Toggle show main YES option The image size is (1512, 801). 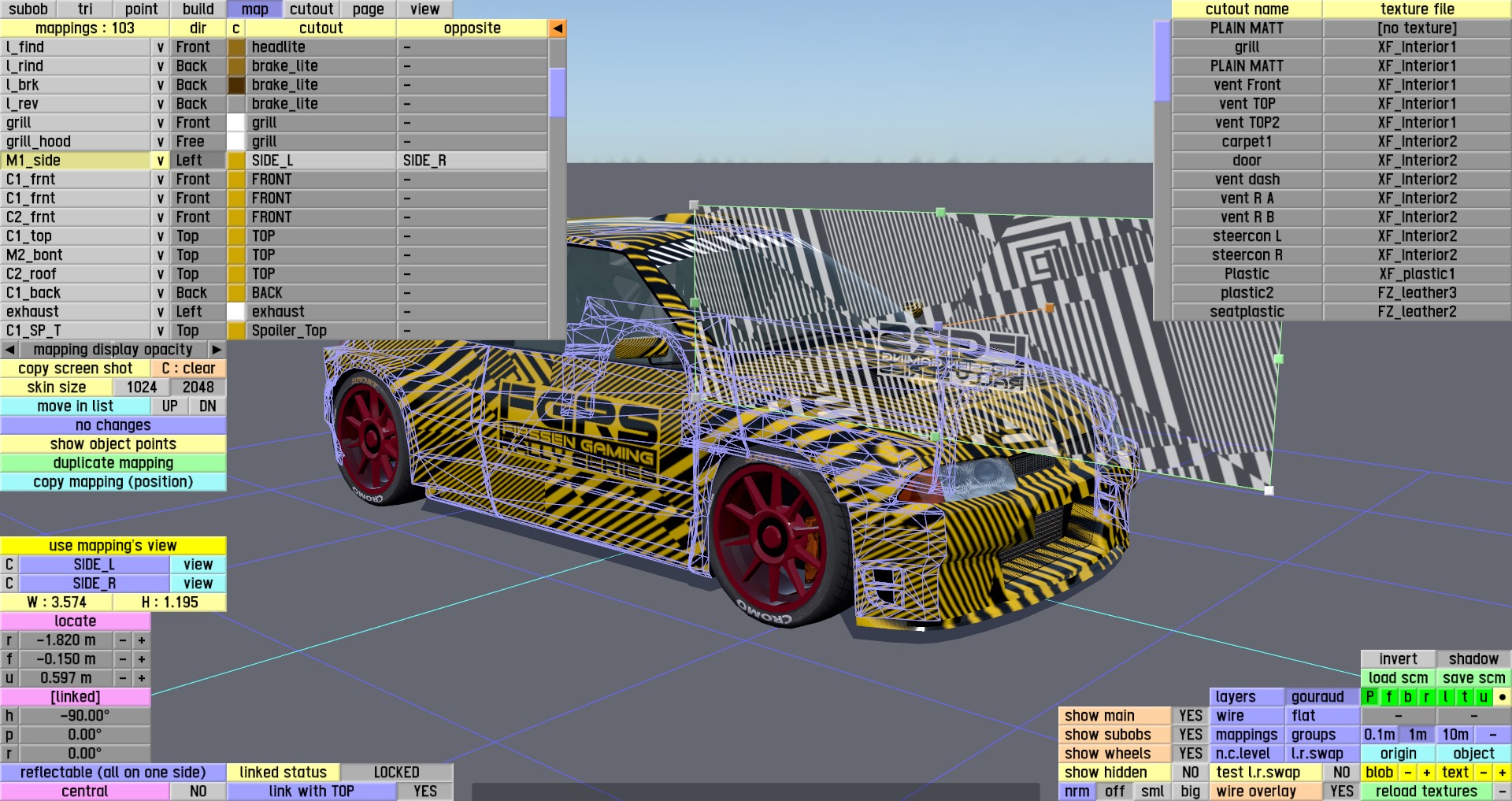click(x=1191, y=716)
